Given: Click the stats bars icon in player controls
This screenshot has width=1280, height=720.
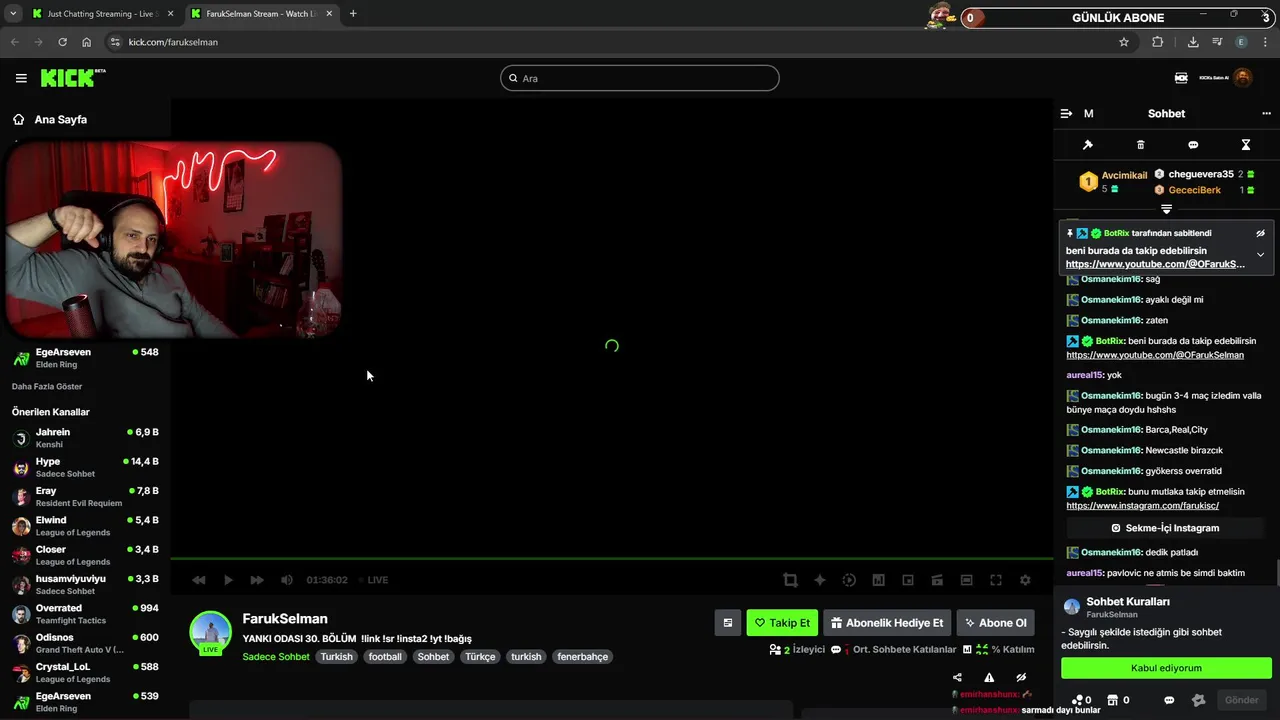Looking at the screenshot, I should tap(878, 580).
